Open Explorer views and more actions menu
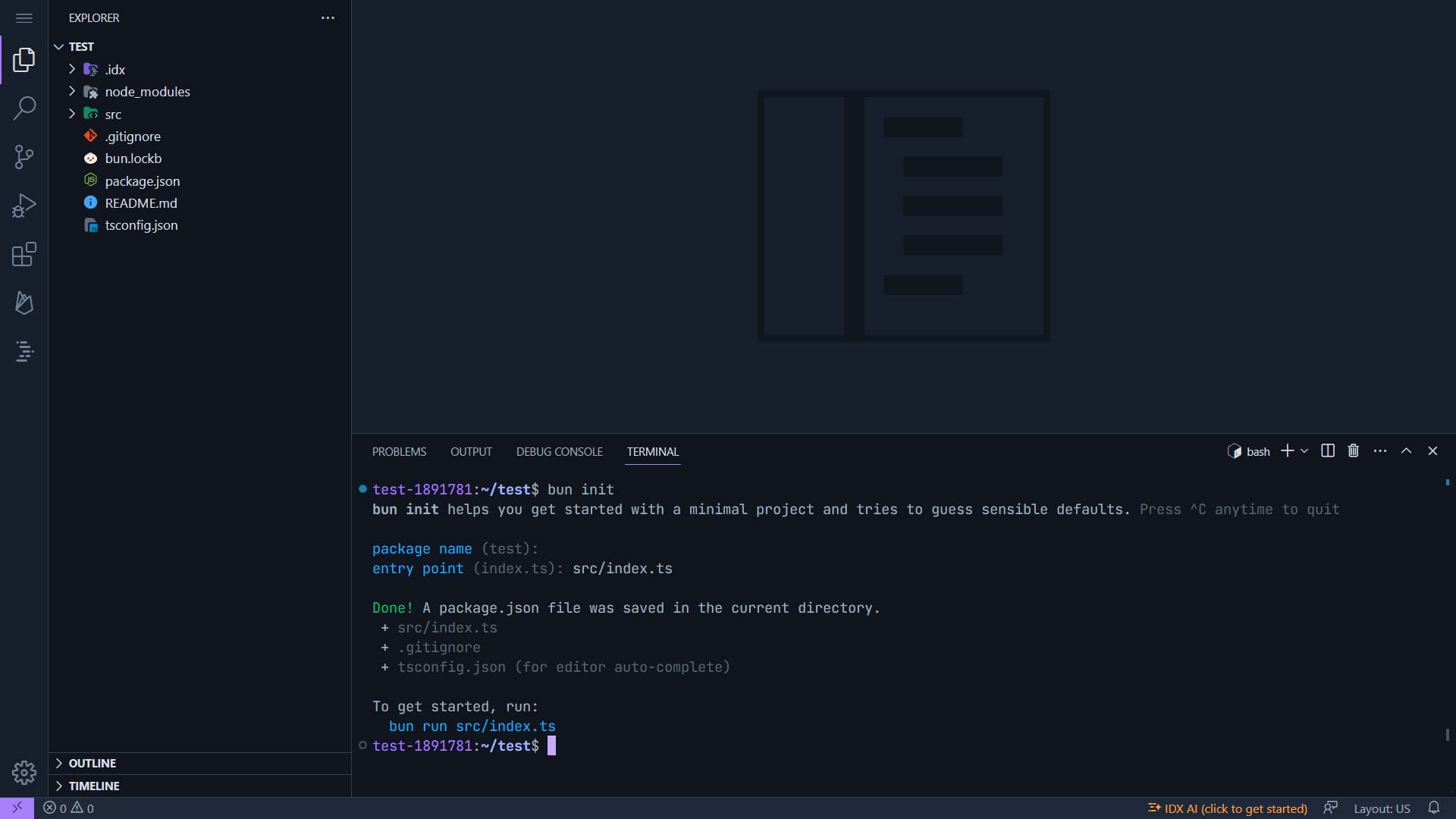This screenshot has width=1456, height=819. (328, 18)
